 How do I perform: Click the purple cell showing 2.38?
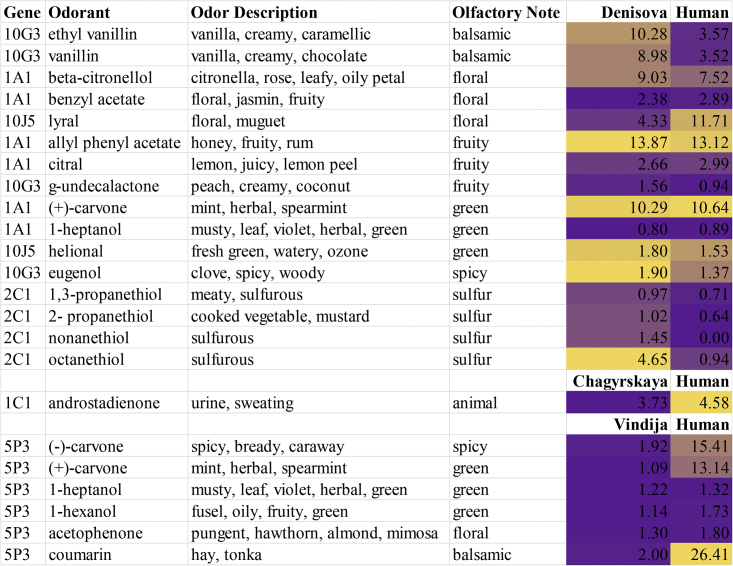(619, 99)
